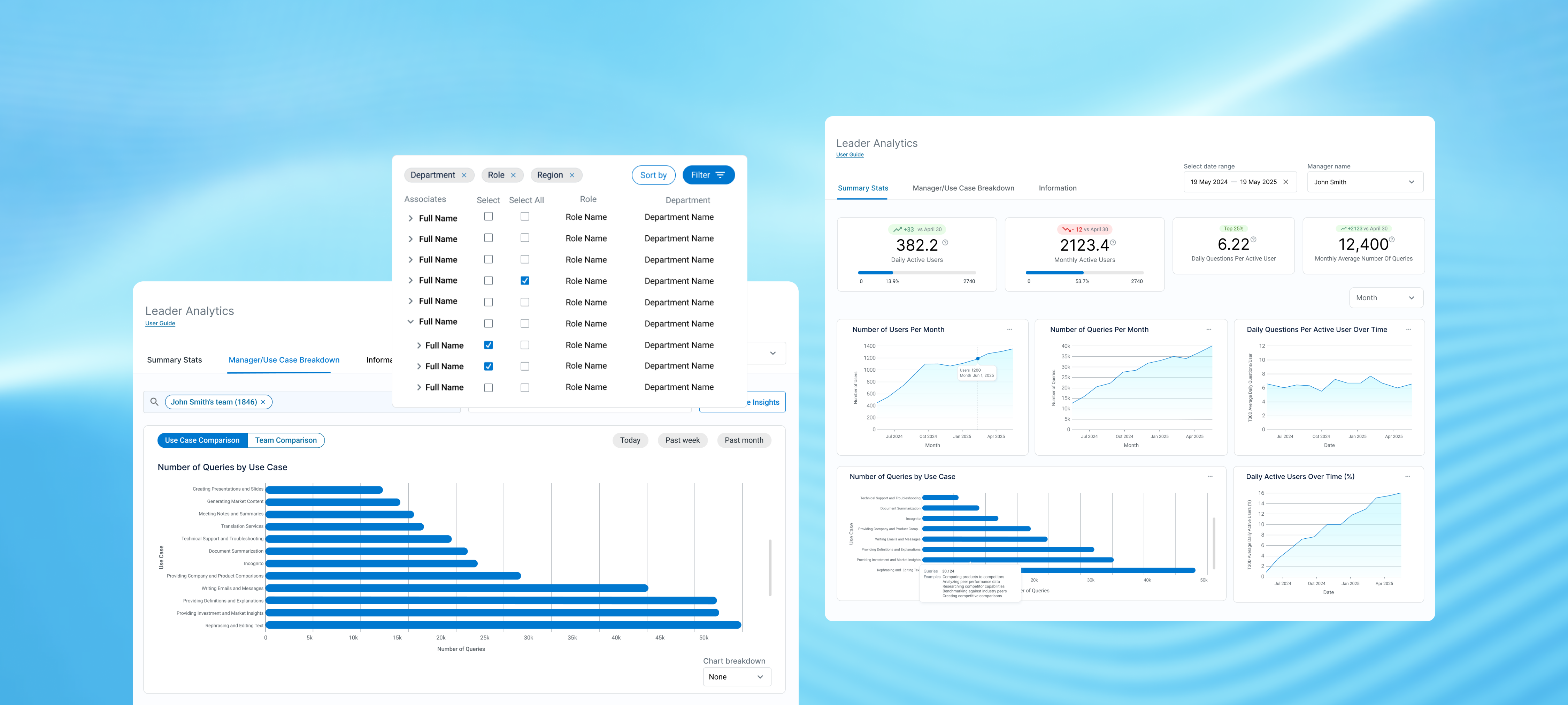
Task: Open ellipsis menu on Number of Queries Per Month
Action: click(1209, 329)
